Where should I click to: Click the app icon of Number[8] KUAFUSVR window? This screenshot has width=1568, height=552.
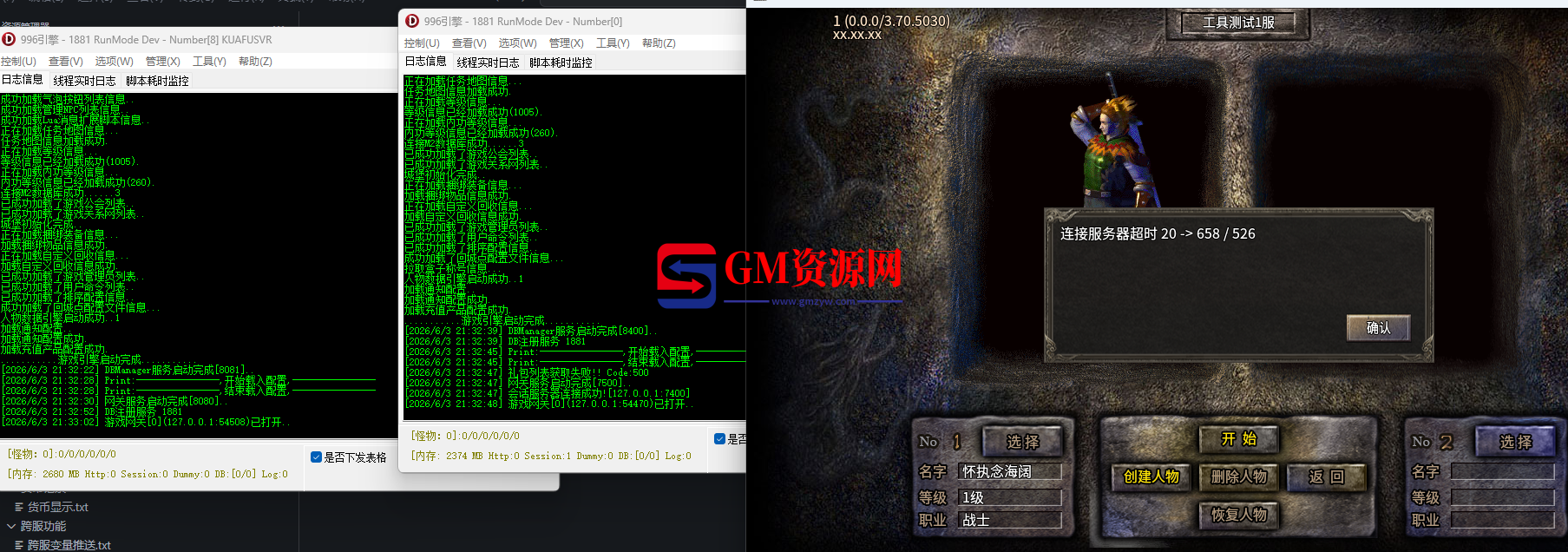(x=9, y=39)
